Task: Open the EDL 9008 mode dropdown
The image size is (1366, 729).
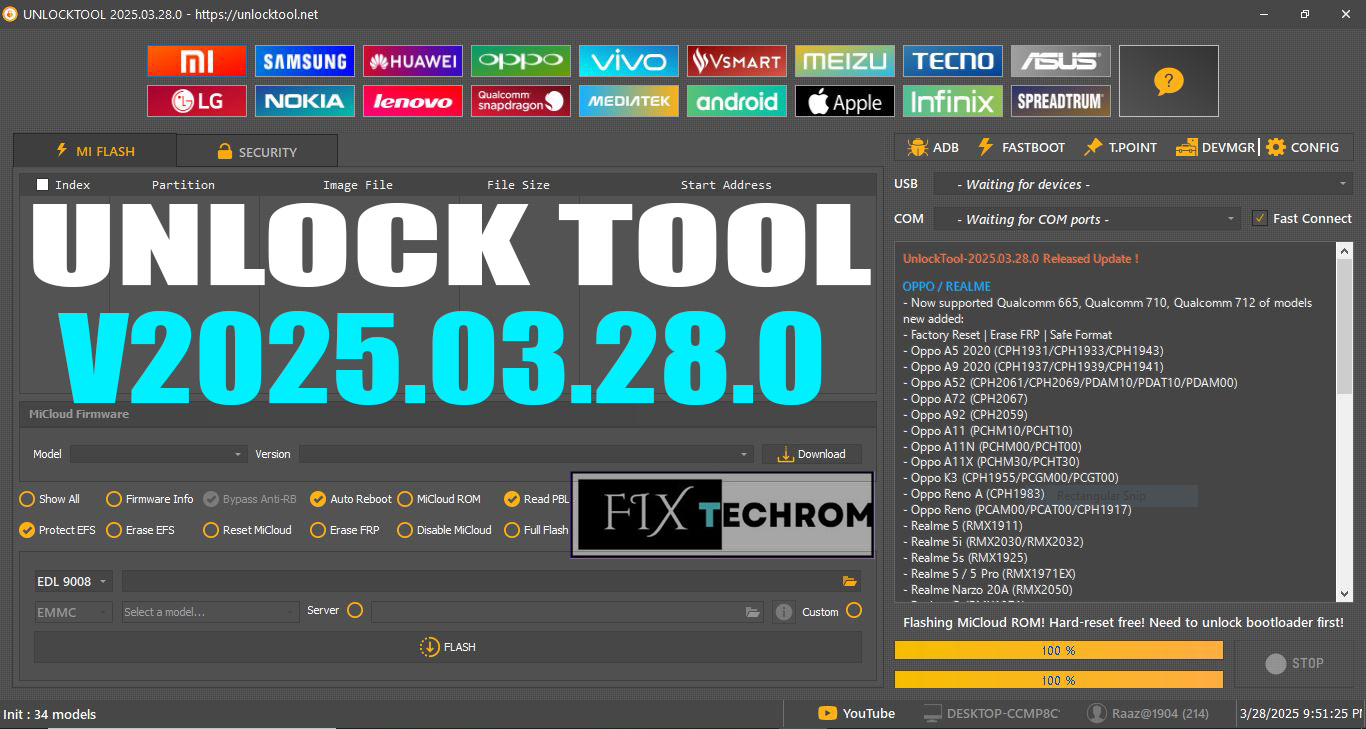Action: [73, 581]
